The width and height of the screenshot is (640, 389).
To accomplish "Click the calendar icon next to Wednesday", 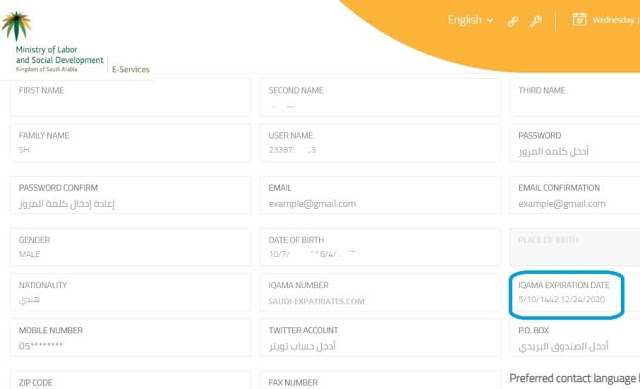I will pyautogui.click(x=579, y=19).
